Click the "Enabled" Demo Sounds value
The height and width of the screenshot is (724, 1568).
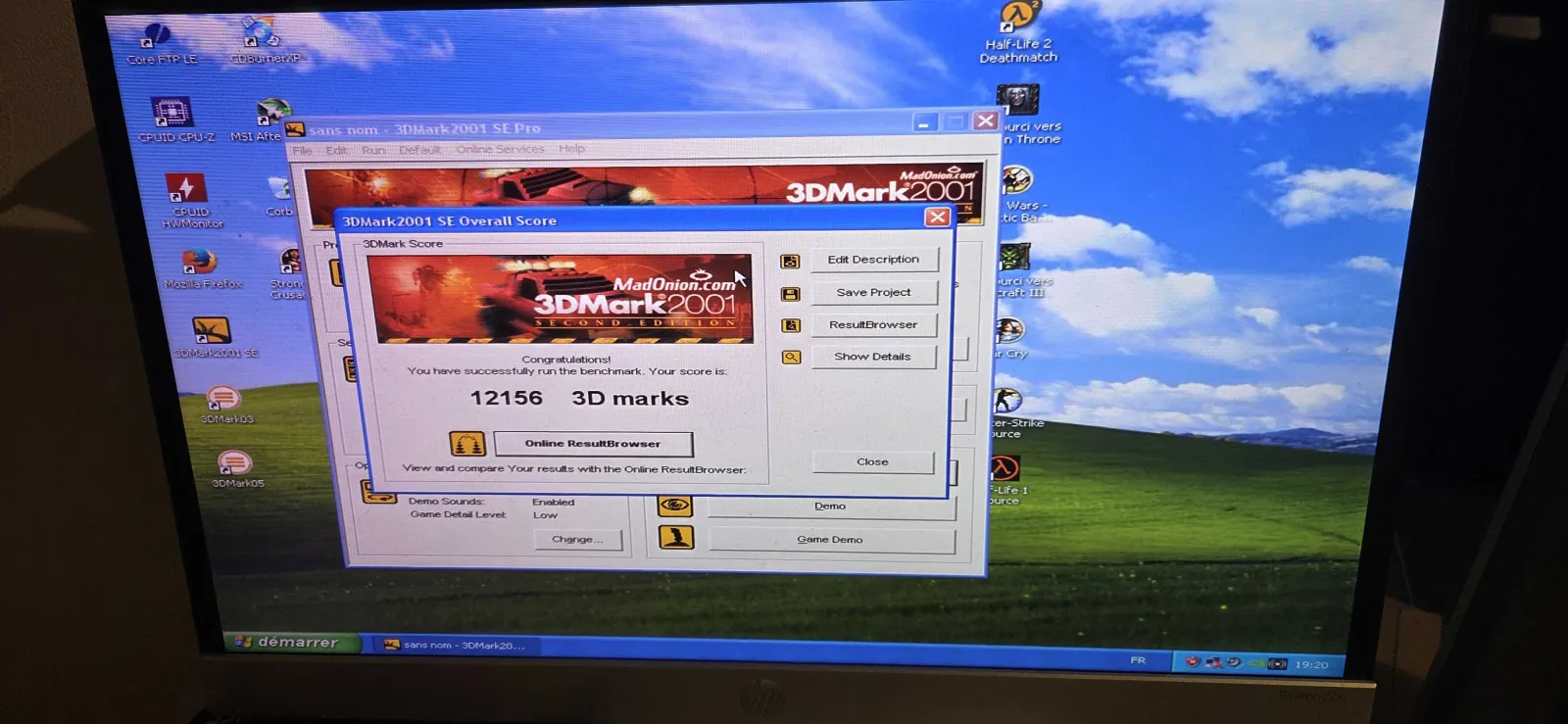click(x=554, y=502)
